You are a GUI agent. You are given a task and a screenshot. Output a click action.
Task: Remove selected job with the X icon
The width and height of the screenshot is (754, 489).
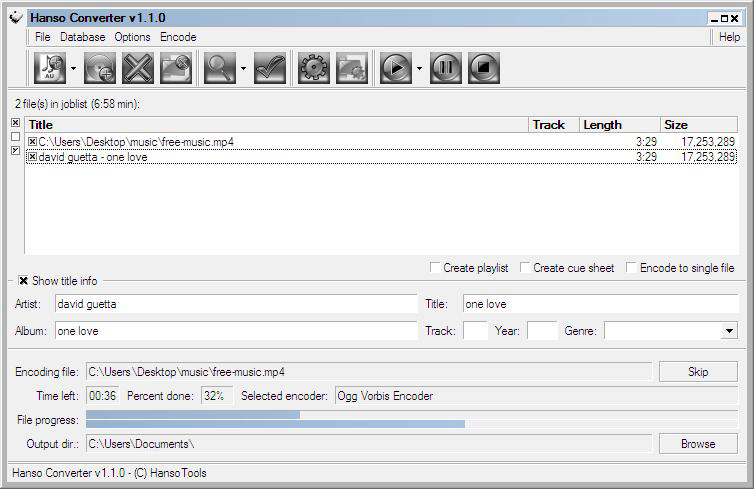138,68
